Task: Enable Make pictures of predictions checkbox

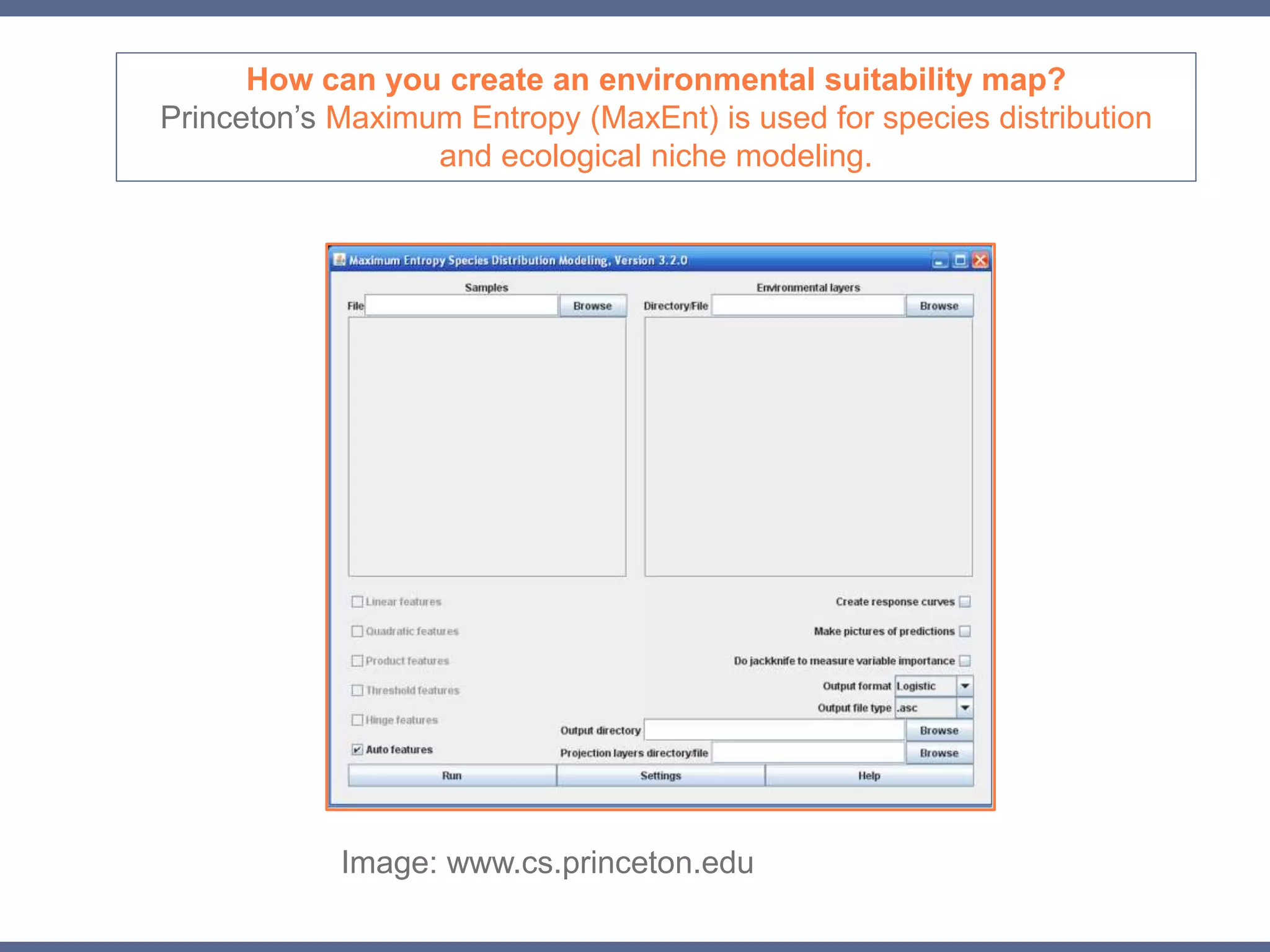Action: pyautogui.click(x=965, y=631)
